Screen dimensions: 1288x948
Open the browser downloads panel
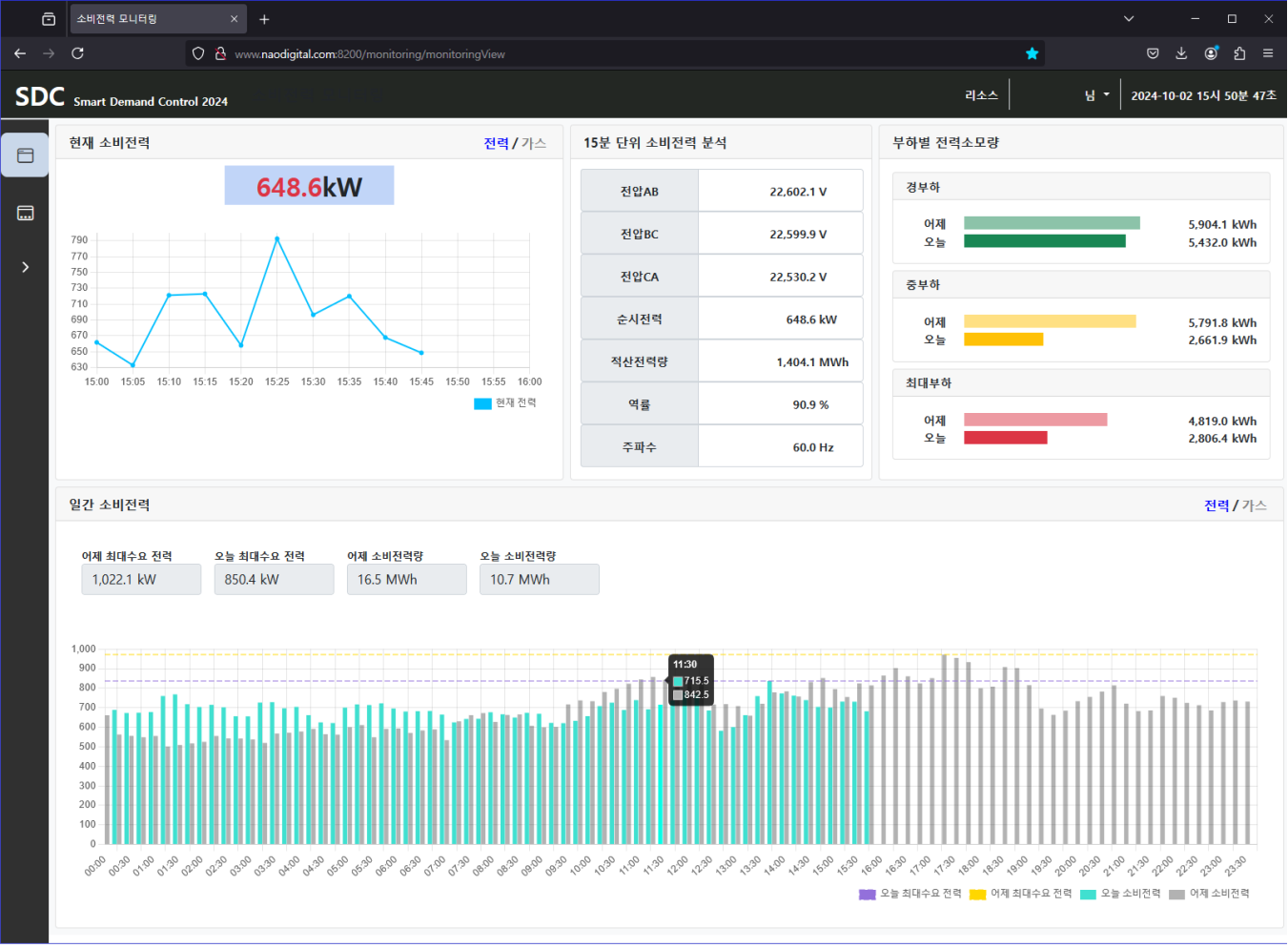click(1181, 53)
